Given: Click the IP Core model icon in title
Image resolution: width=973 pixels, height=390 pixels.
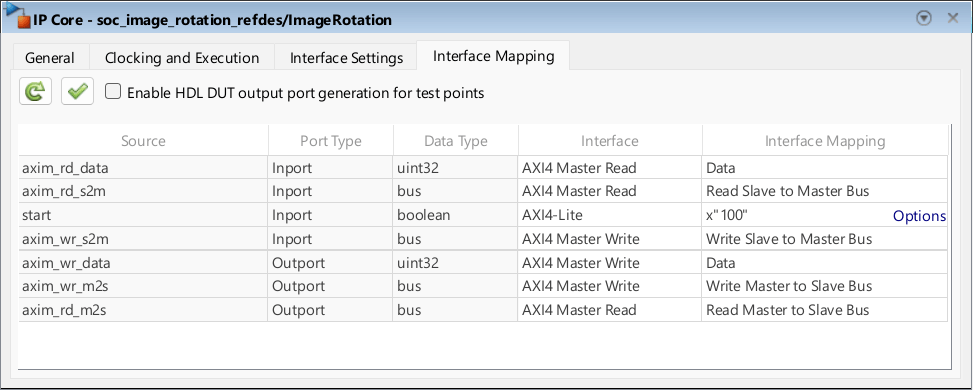Looking at the screenshot, I should 17,16.
